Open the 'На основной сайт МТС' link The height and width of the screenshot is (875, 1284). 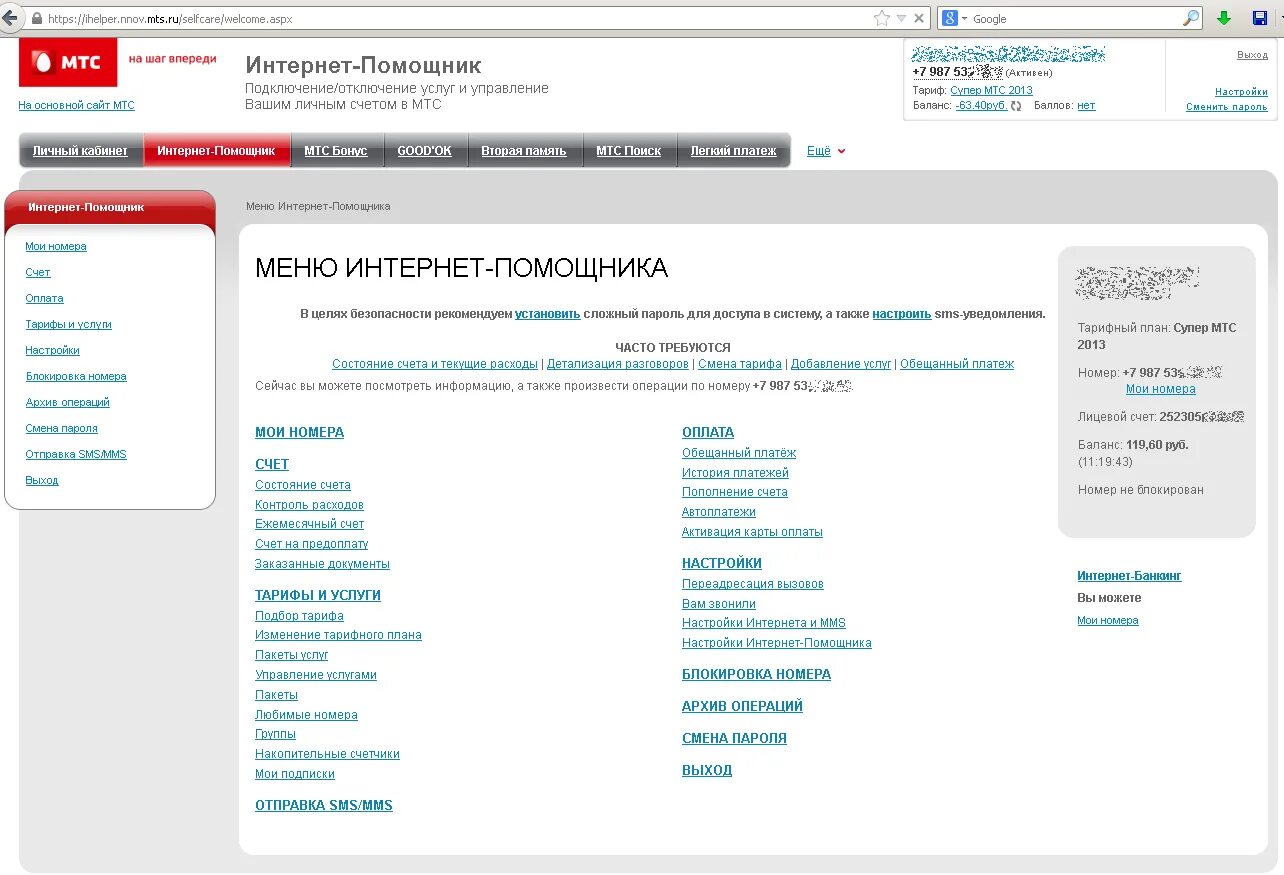click(76, 105)
